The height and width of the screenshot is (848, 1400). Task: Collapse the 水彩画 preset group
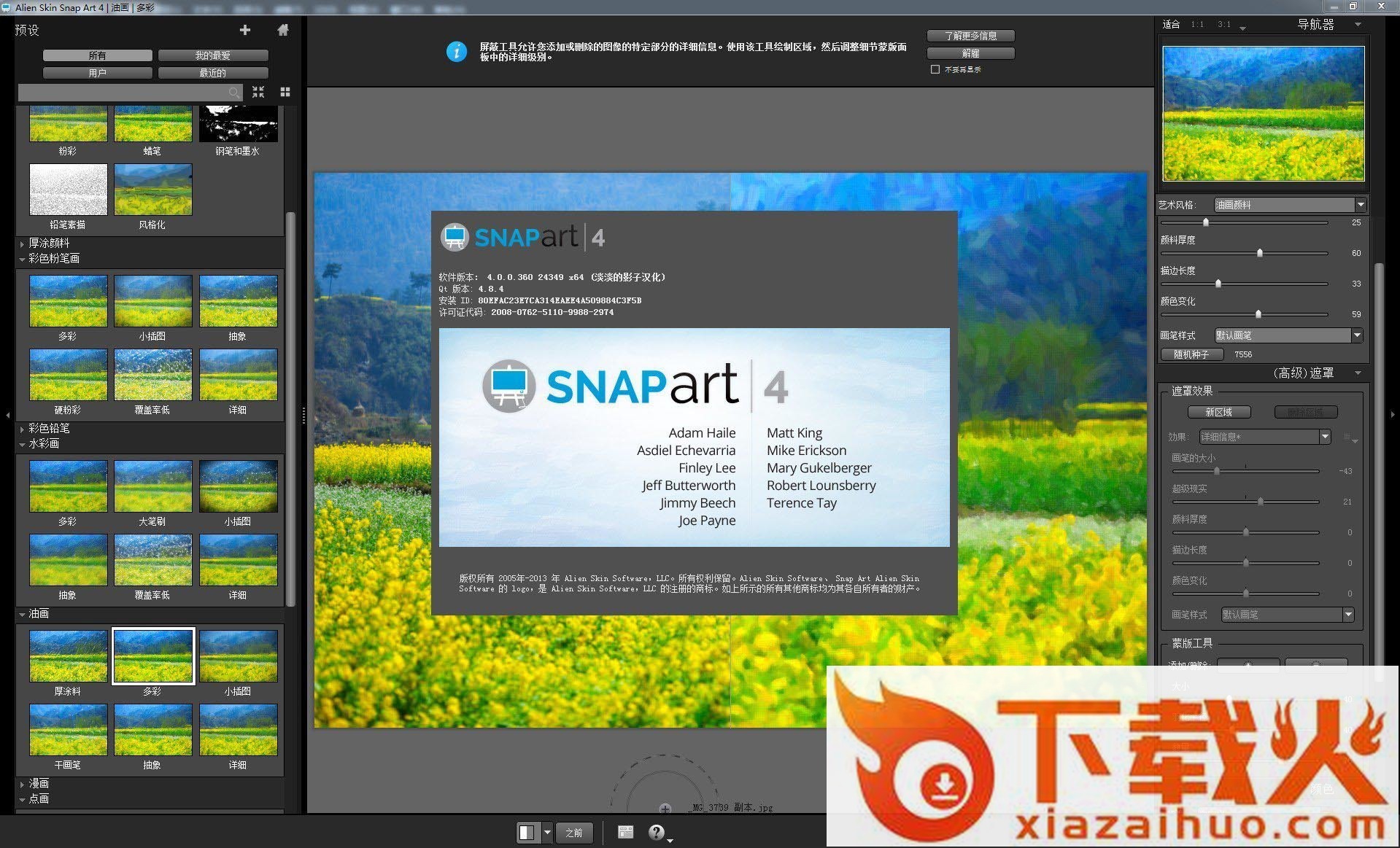(x=22, y=444)
